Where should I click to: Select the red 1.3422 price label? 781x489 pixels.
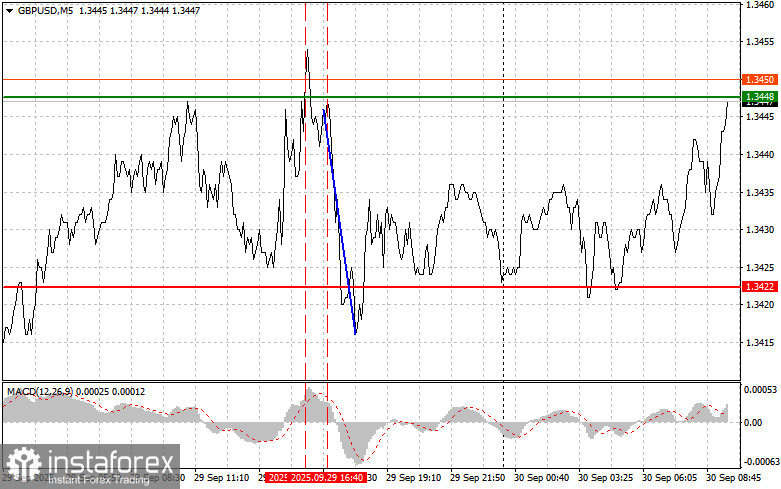pos(759,287)
